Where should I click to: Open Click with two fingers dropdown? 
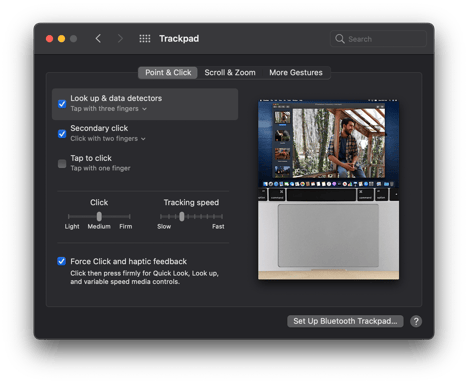pyautogui.click(x=108, y=139)
